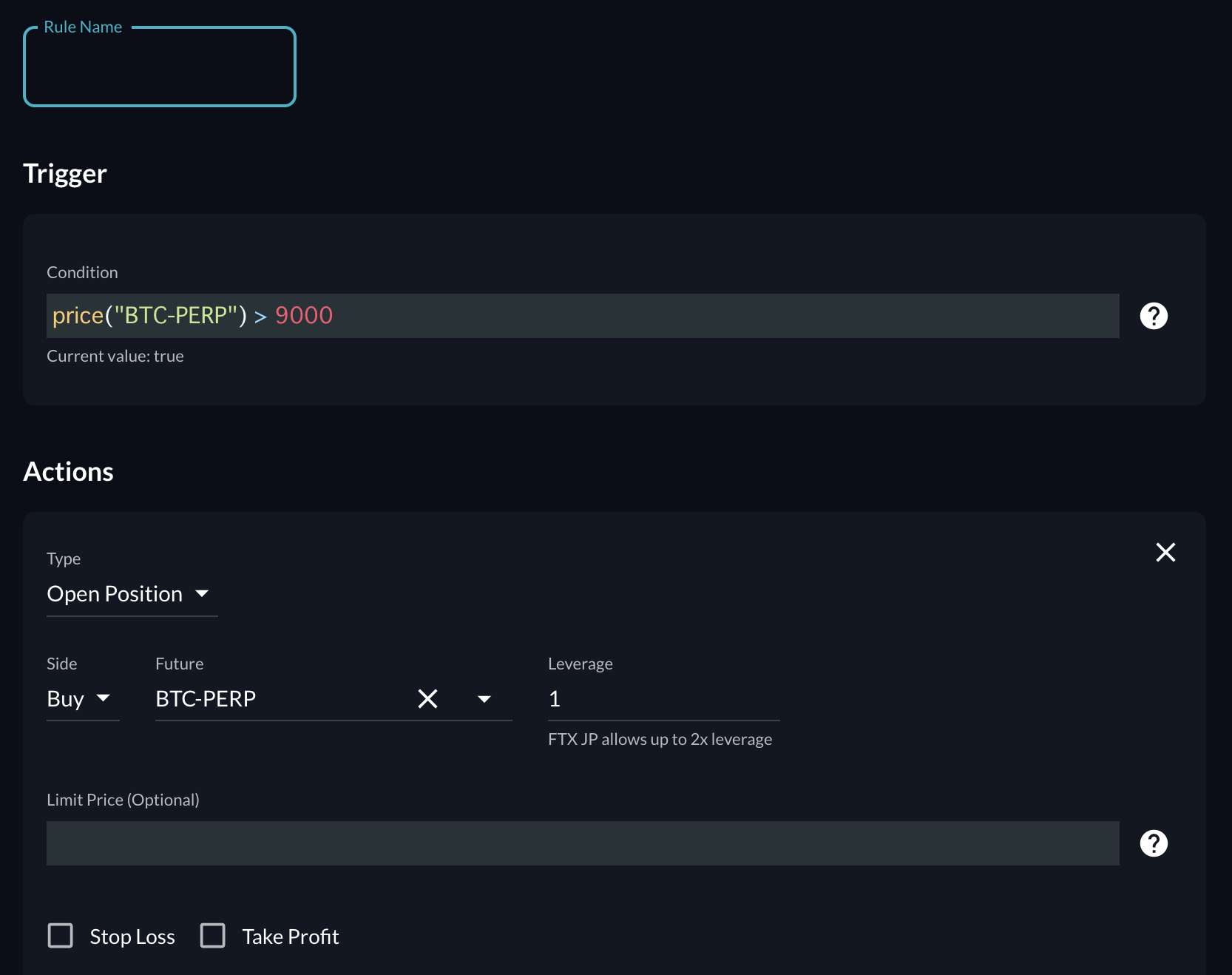Click the Stop Loss label text
Screen dimensions: 1232x975
[x=132, y=937]
